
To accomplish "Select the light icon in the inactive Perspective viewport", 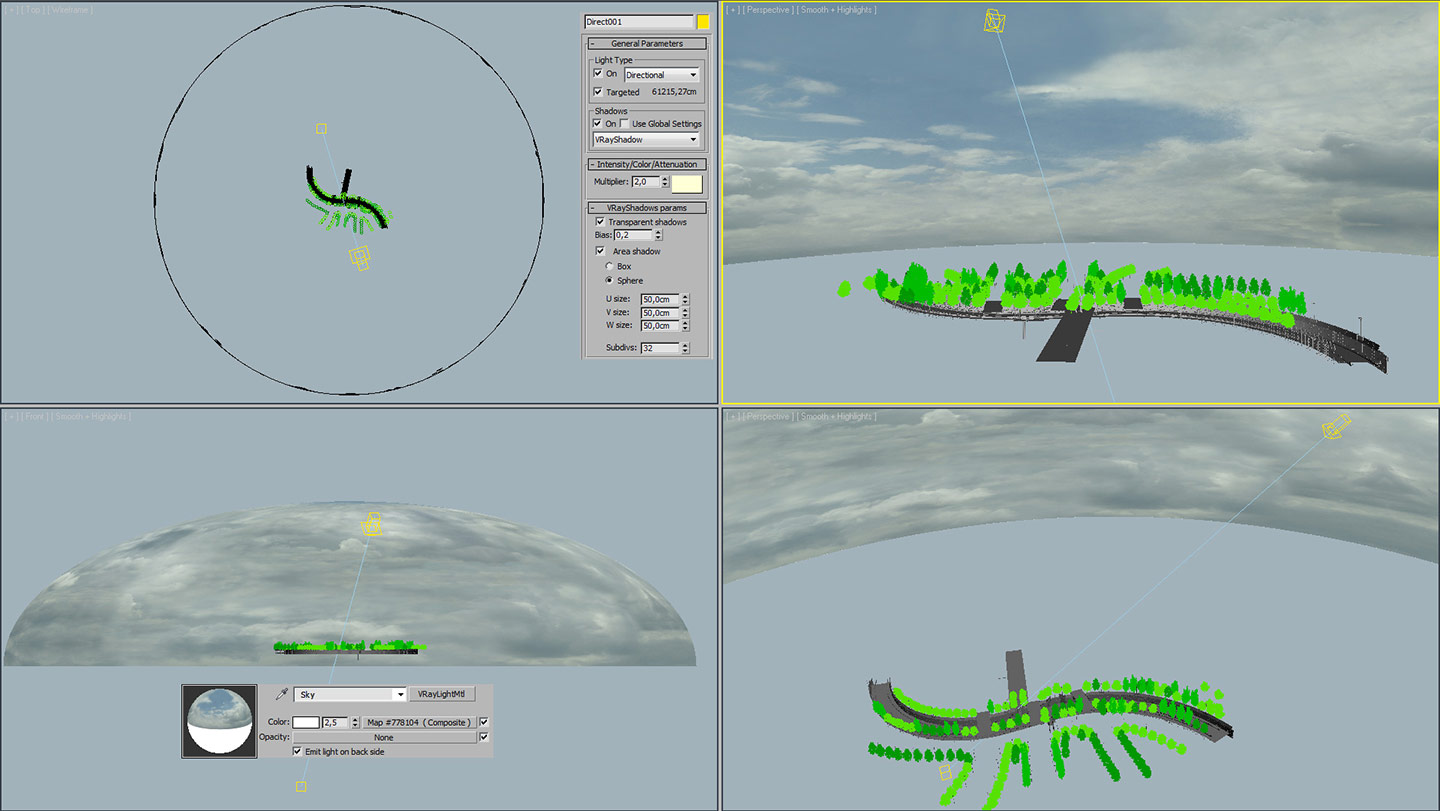I will [x=1336, y=427].
